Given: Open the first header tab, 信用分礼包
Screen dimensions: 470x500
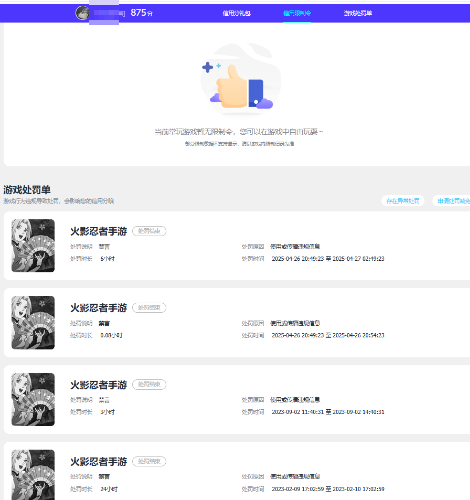Looking at the screenshot, I should click(x=237, y=13).
